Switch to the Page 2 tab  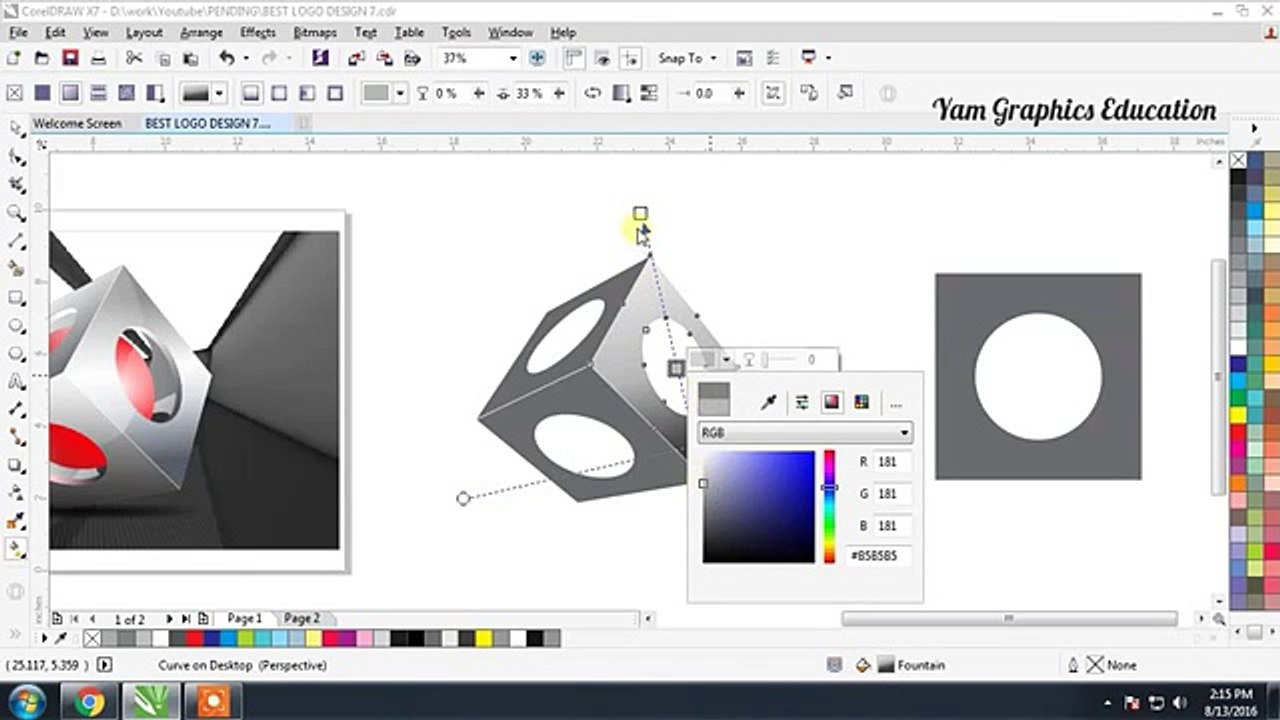click(302, 619)
